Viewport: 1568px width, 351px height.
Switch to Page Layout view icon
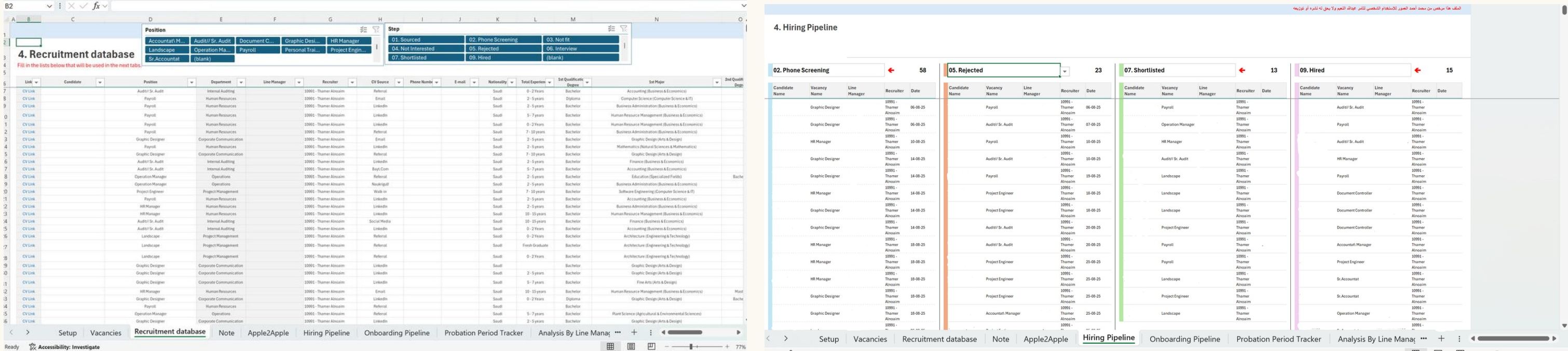[x=631, y=347]
